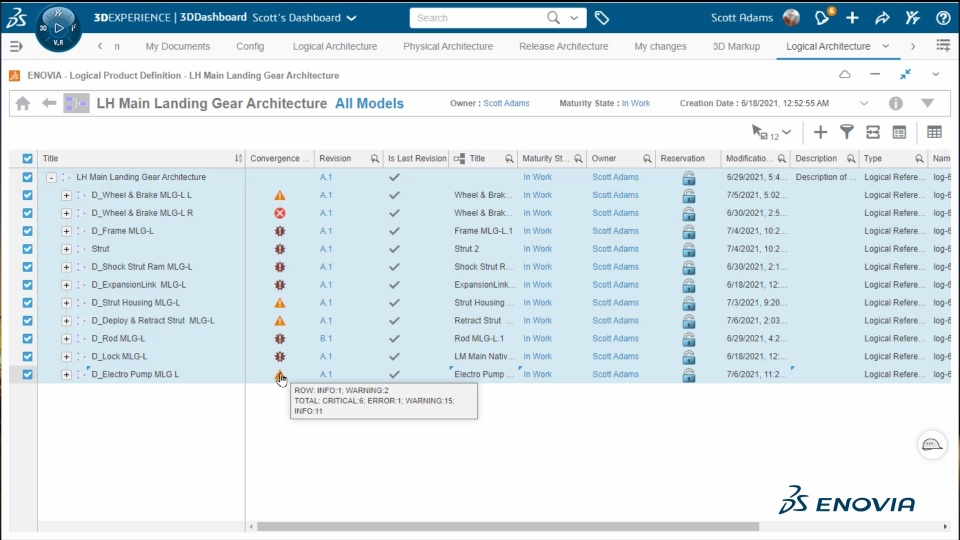960x540 pixels.
Task: Click the expand/collapse rows toolbar icon
Action: tap(873, 132)
